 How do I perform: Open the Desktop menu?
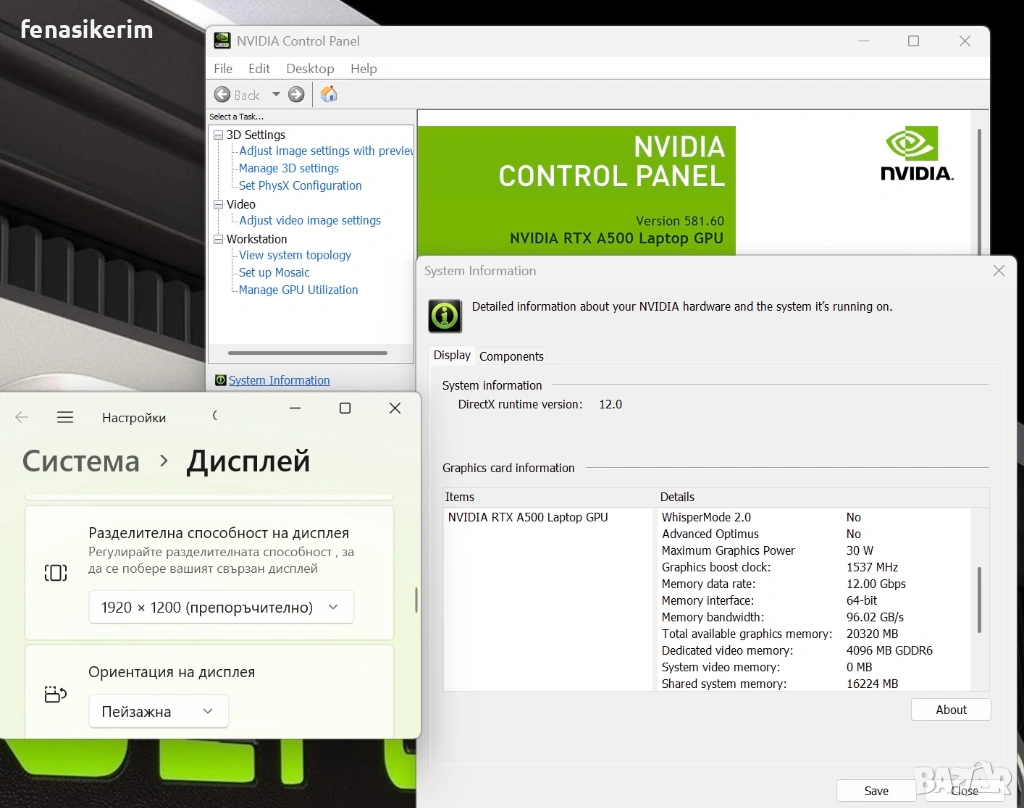click(310, 68)
